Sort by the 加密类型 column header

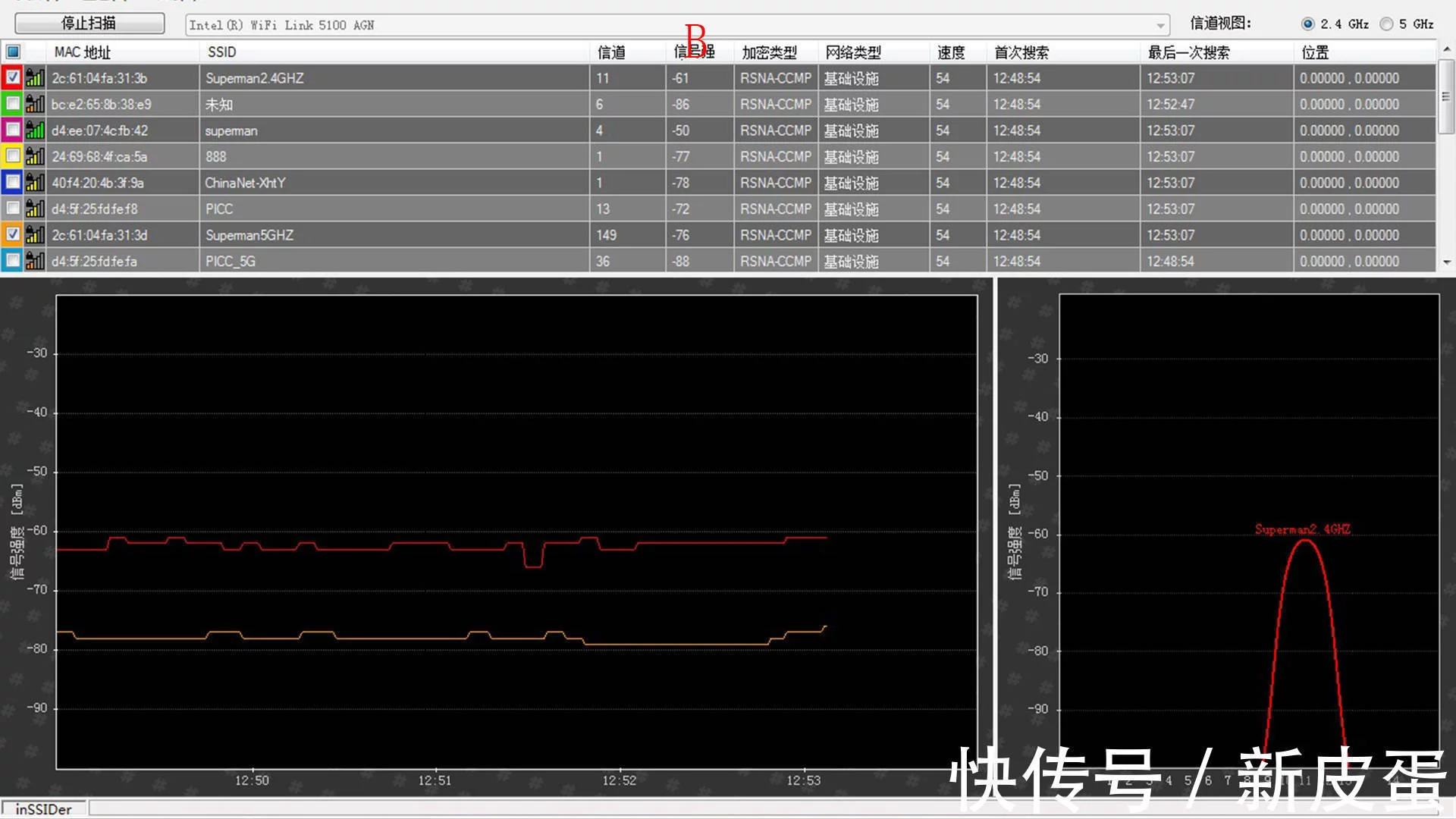[x=776, y=52]
